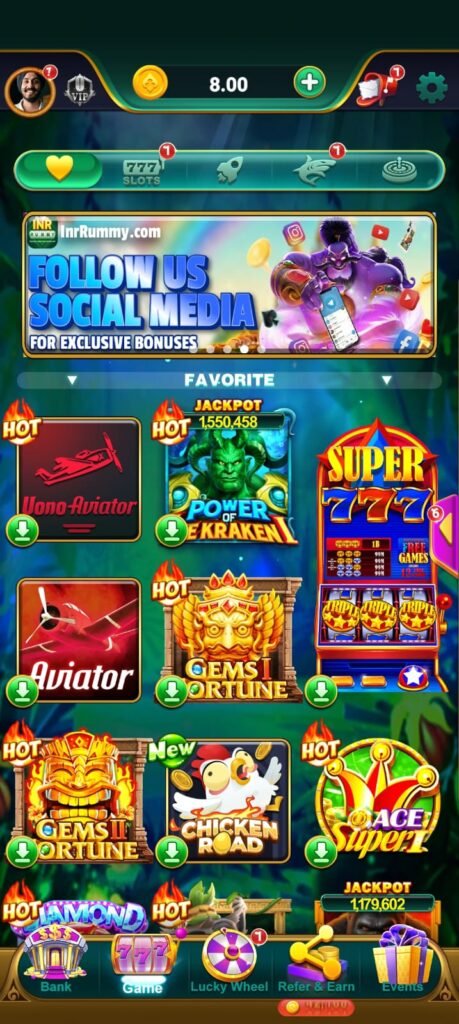Viewport: 459px width, 1024px height.
Task: Select the roulette table-games category
Action: (401, 170)
